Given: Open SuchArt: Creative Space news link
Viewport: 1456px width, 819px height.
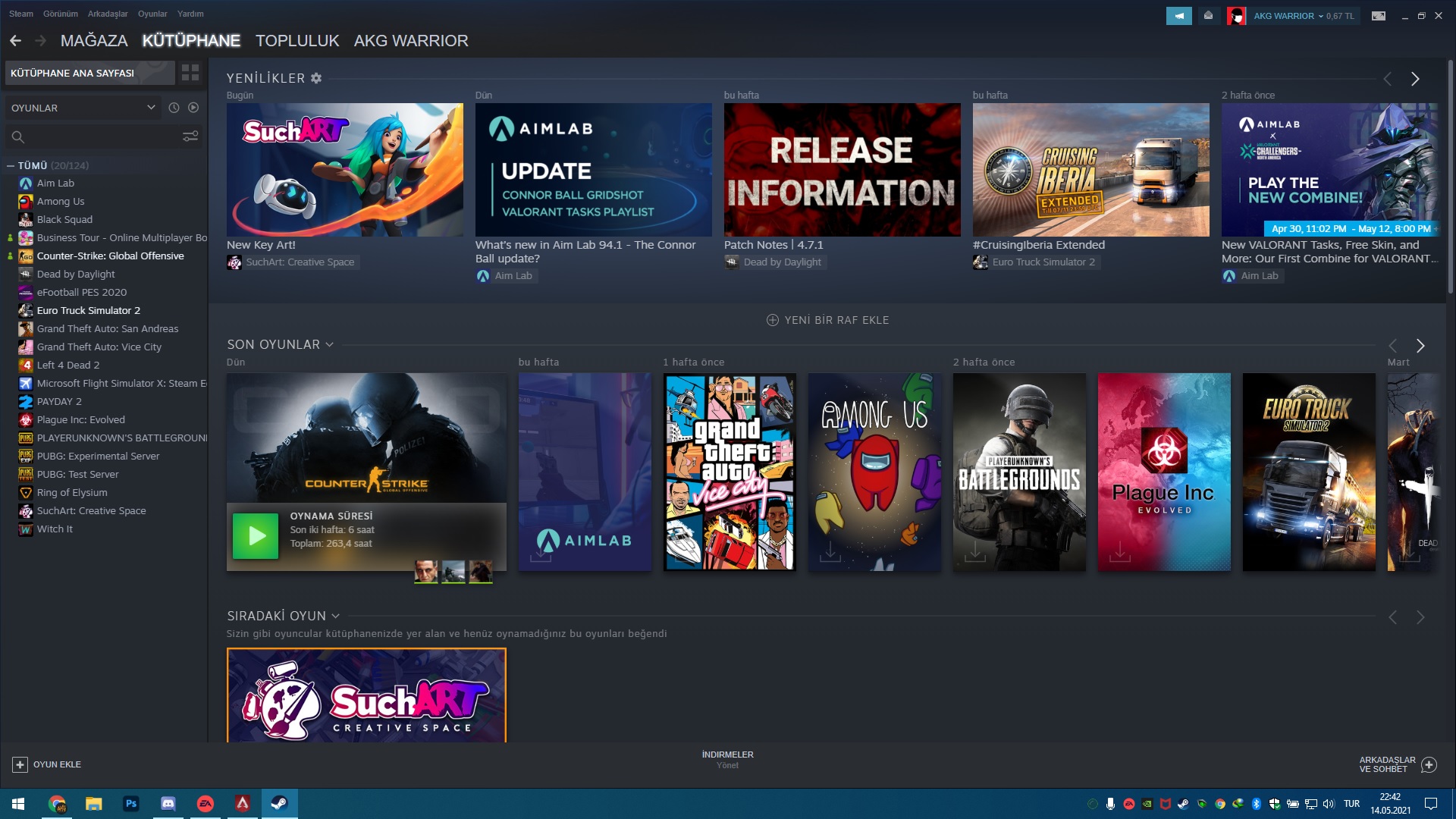Looking at the screenshot, I should (x=292, y=262).
